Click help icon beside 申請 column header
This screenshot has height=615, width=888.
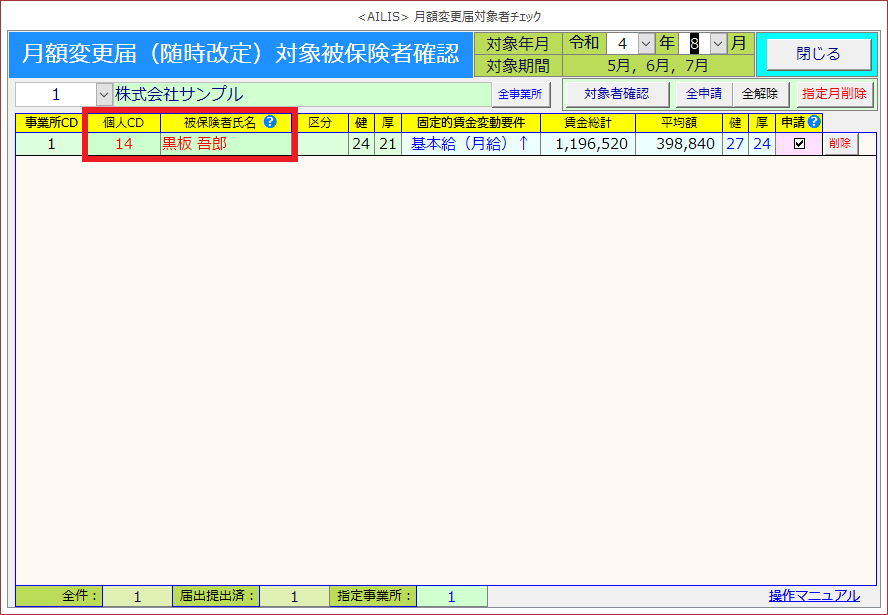pos(814,122)
